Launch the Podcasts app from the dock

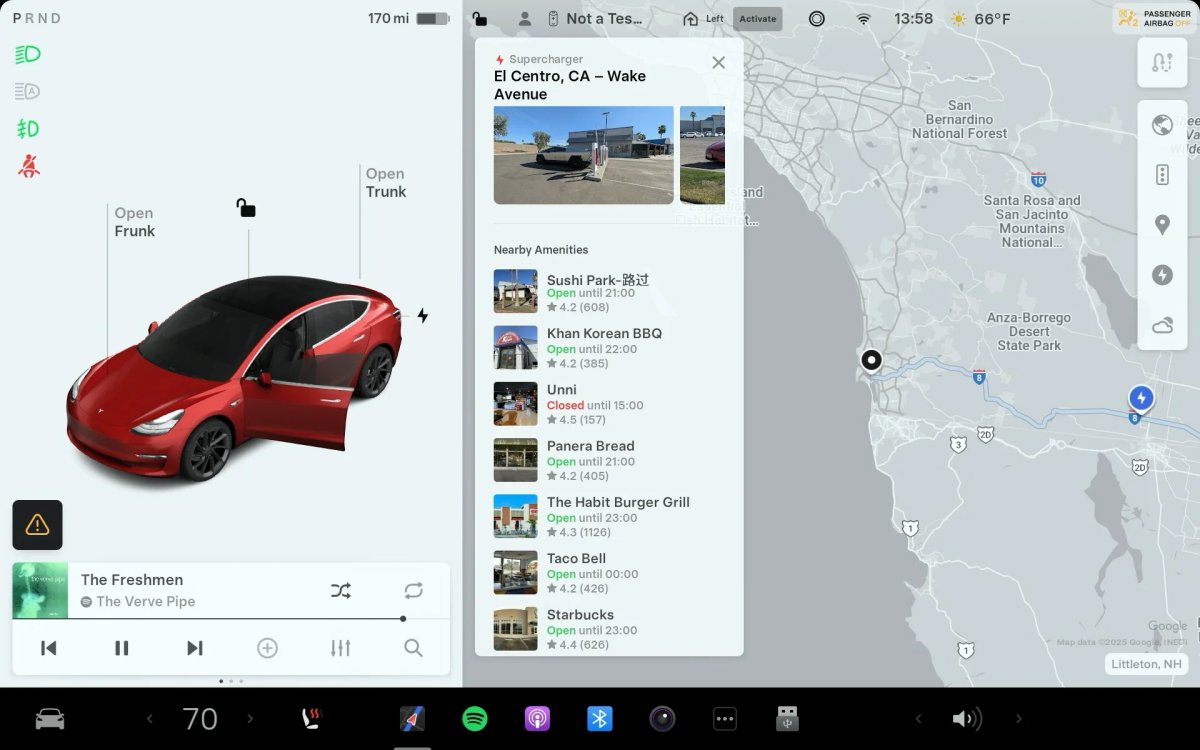click(537, 719)
